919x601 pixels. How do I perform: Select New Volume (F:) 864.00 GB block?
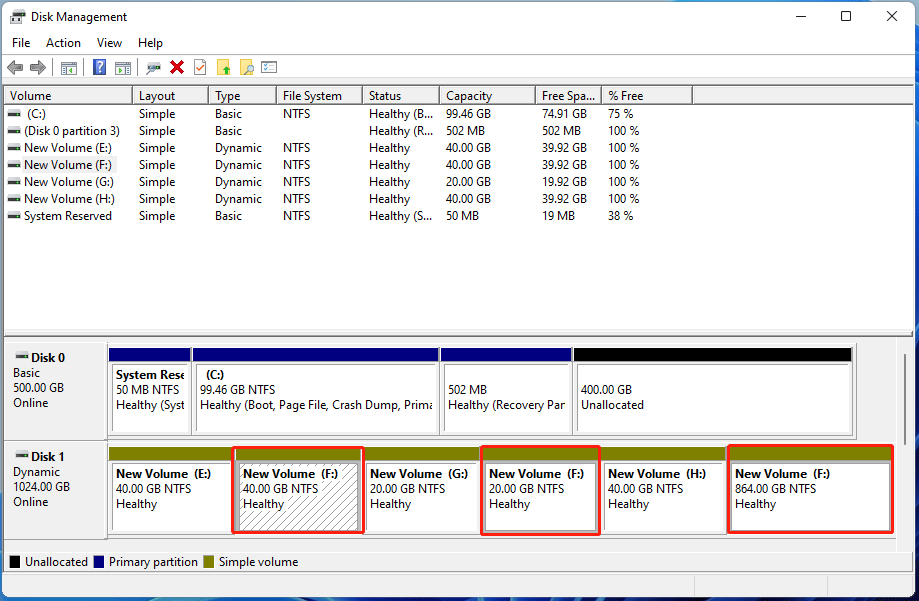coord(810,490)
